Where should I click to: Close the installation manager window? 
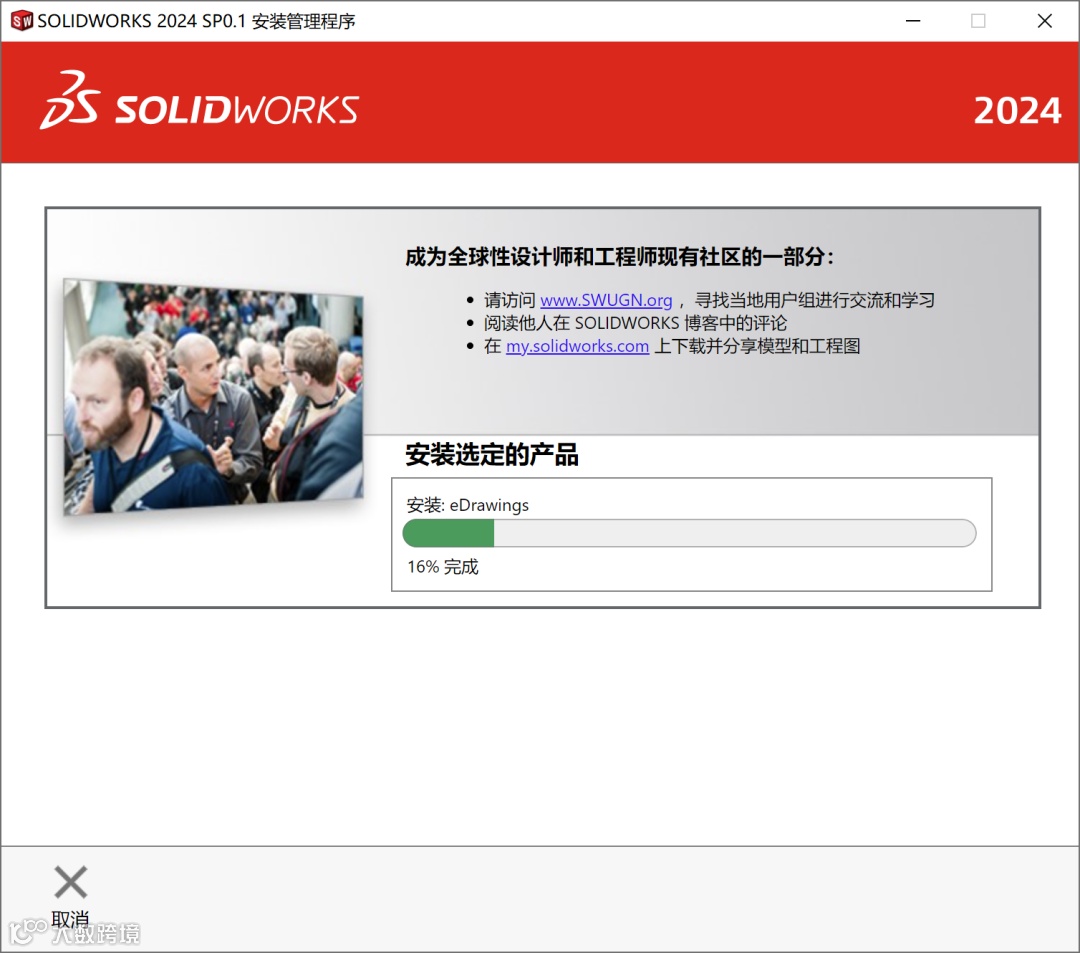tap(1044, 21)
